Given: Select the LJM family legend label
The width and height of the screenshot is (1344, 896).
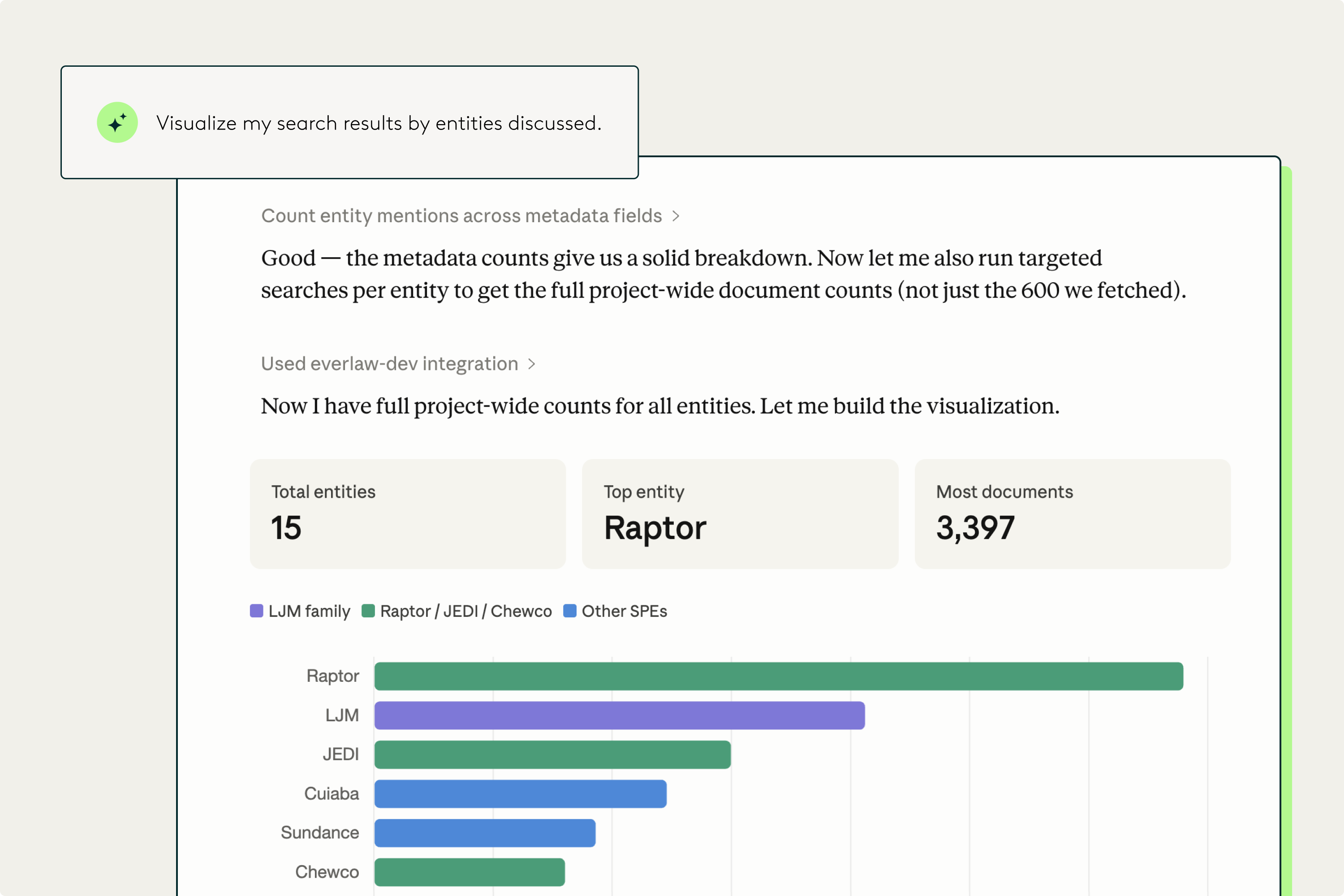Looking at the screenshot, I should pyautogui.click(x=309, y=612).
